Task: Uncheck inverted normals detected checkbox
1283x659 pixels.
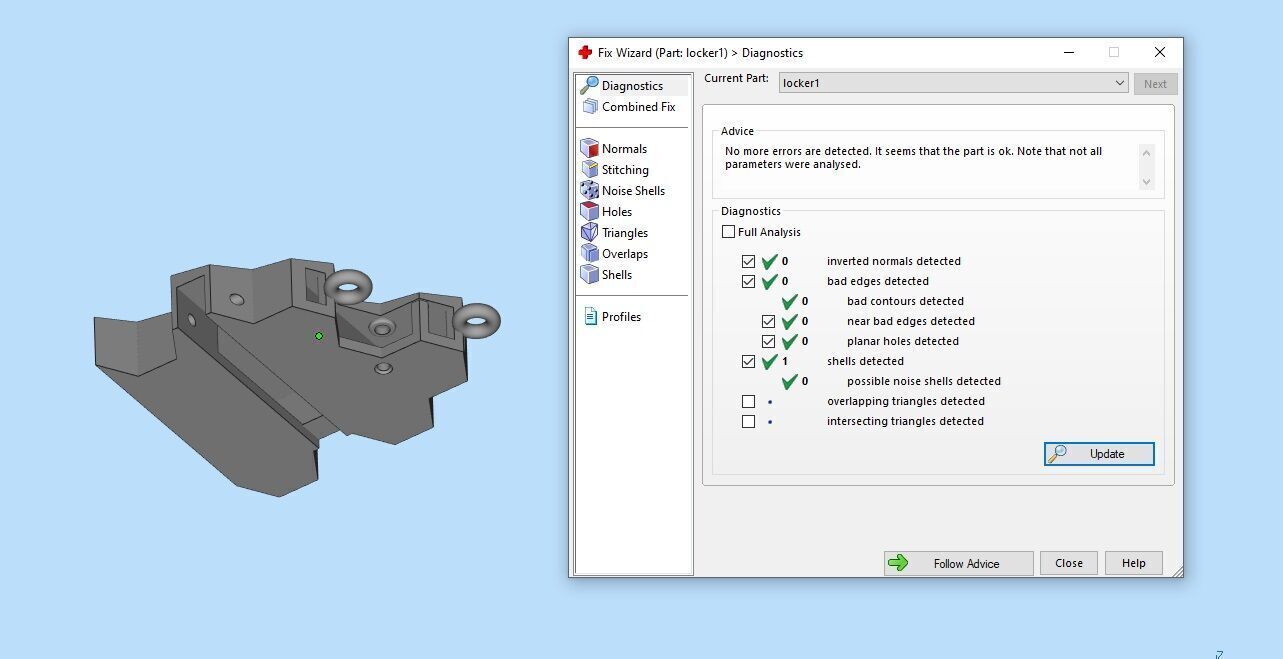Action: (748, 261)
